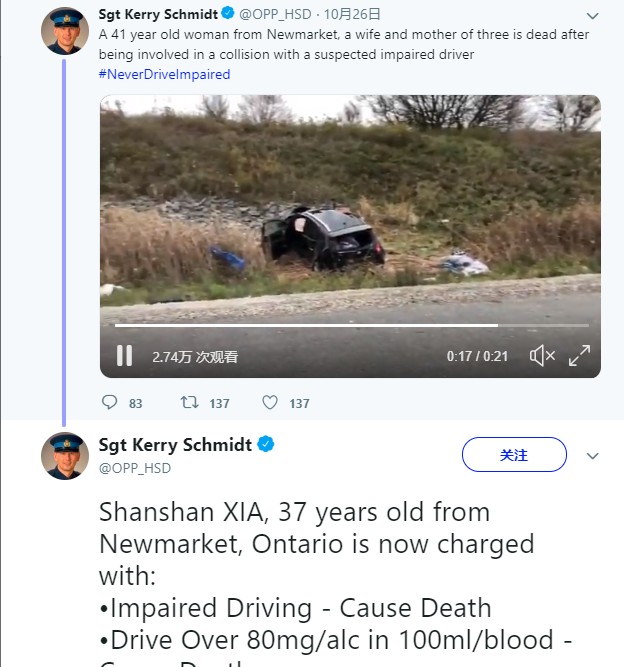Reply to the first tweet
624x667 pixels.
(x=110, y=403)
